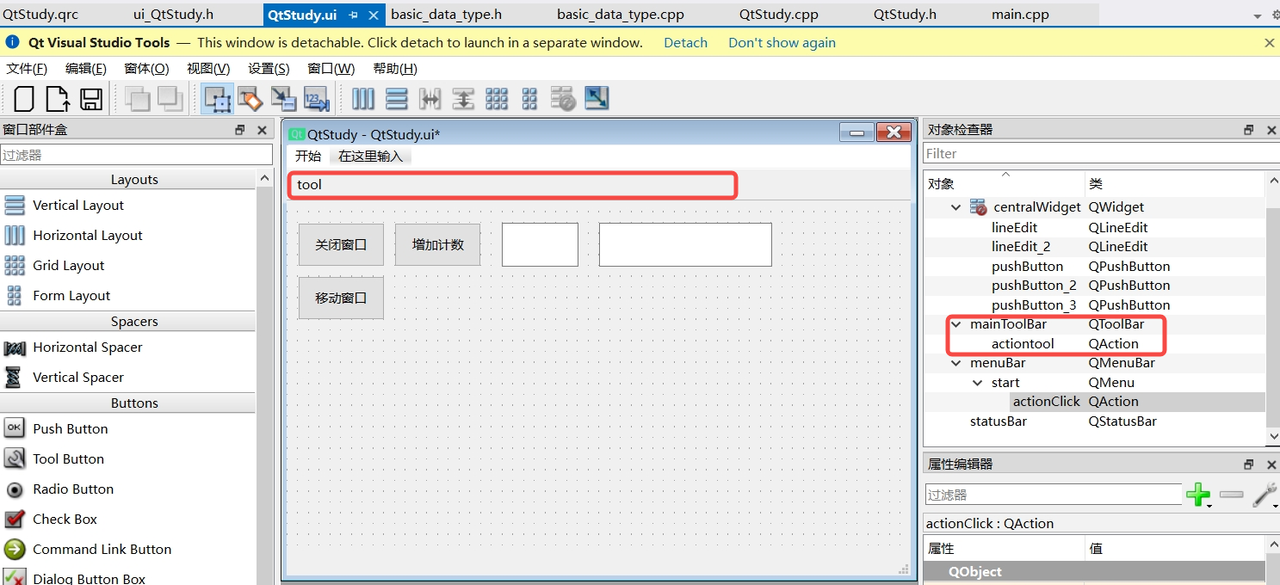Click the green plus add property icon

[1197, 494]
